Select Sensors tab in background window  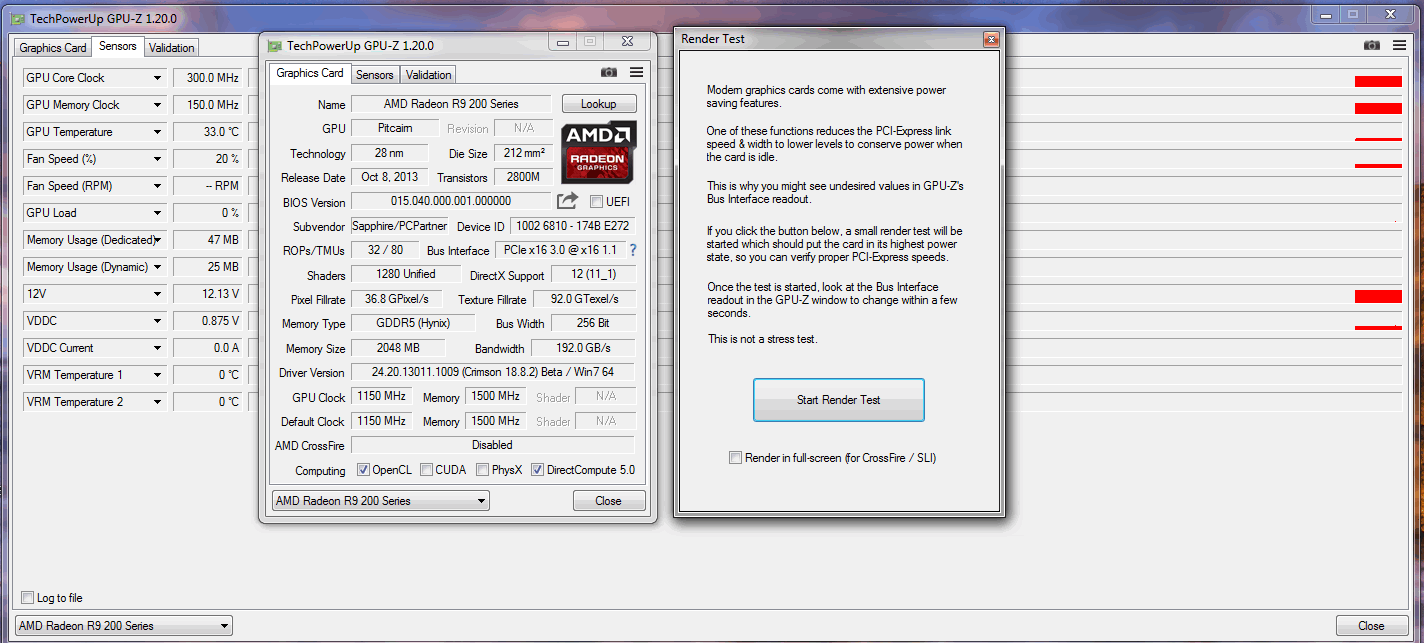click(x=118, y=46)
